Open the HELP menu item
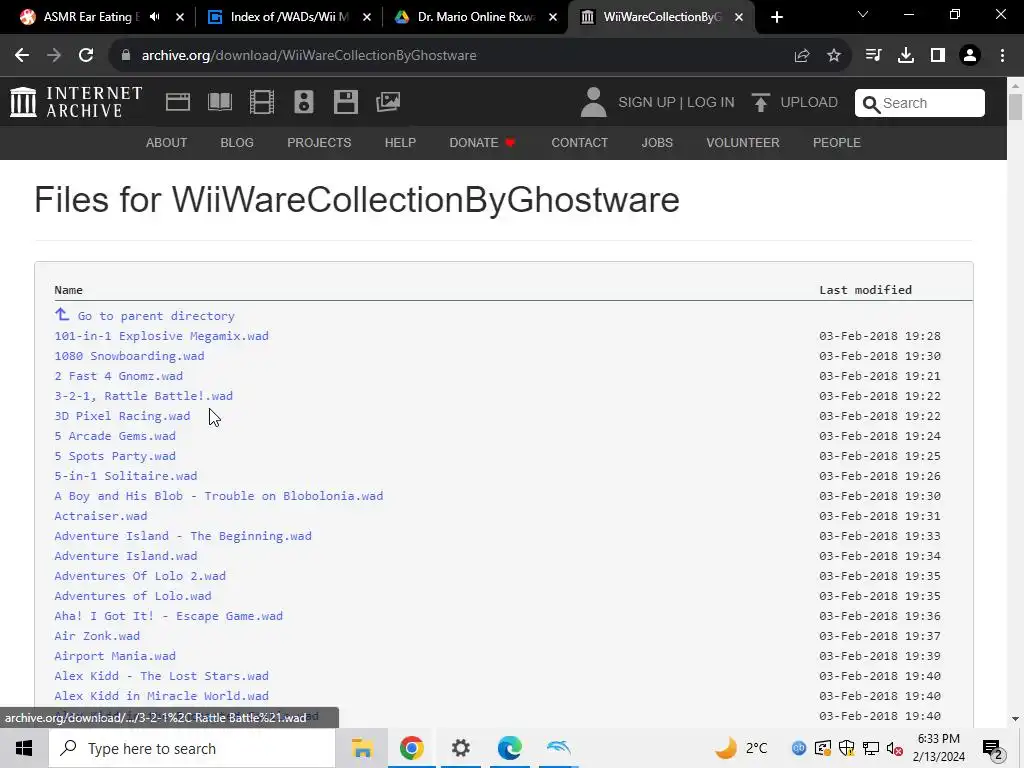Viewport: 1024px width, 768px height. click(x=400, y=142)
